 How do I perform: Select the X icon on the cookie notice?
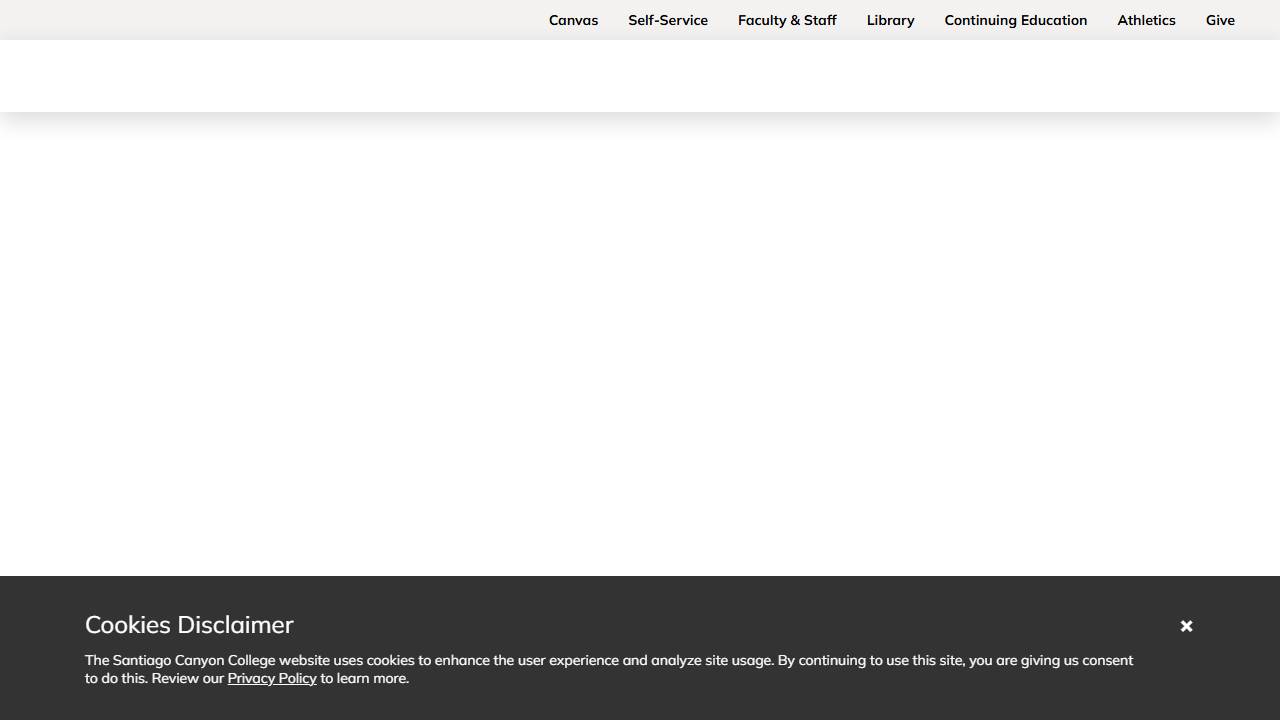point(1186,626)
